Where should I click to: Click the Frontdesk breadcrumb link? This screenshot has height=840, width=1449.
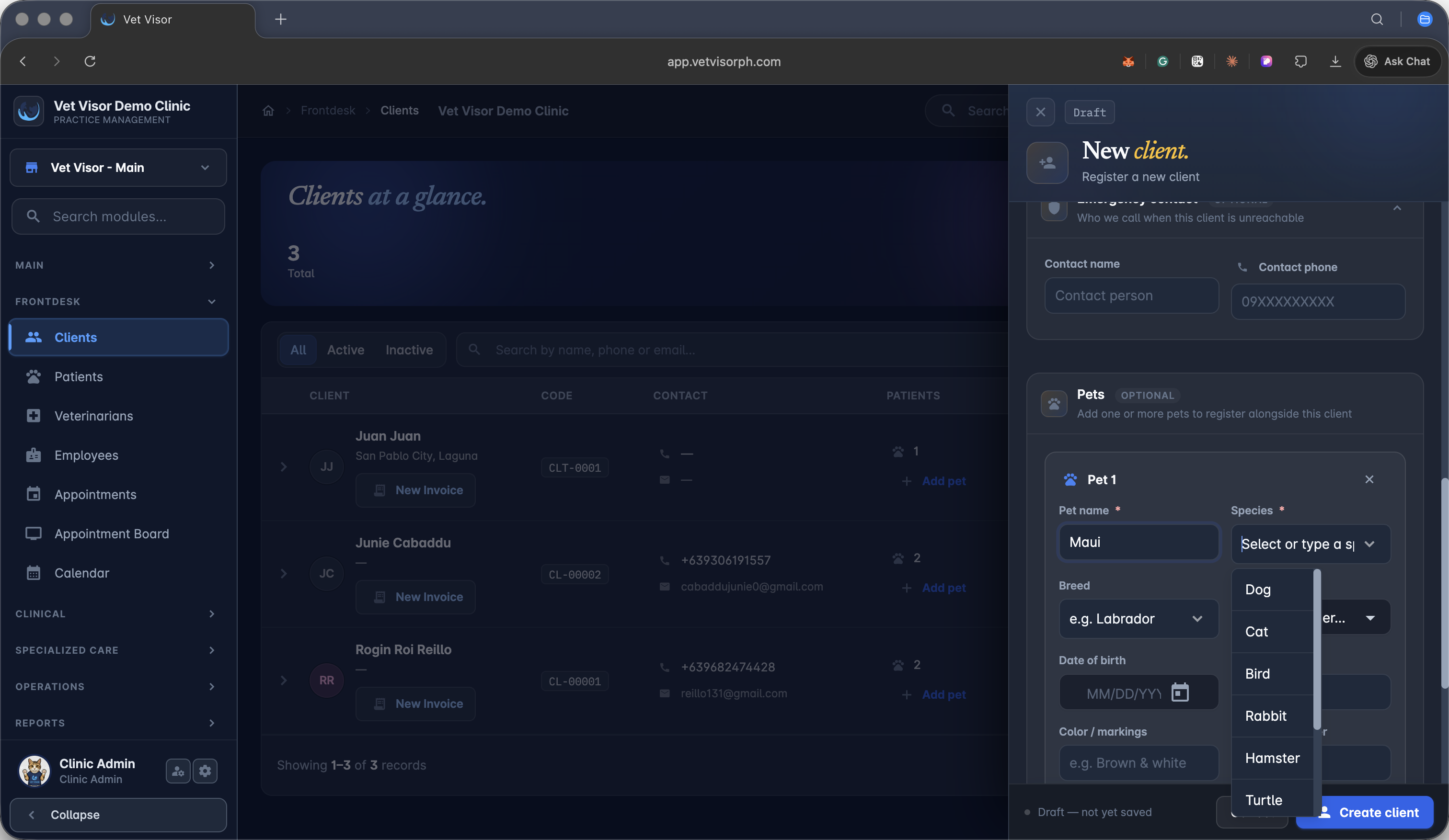pyautogui.click(x=328, y=111)
